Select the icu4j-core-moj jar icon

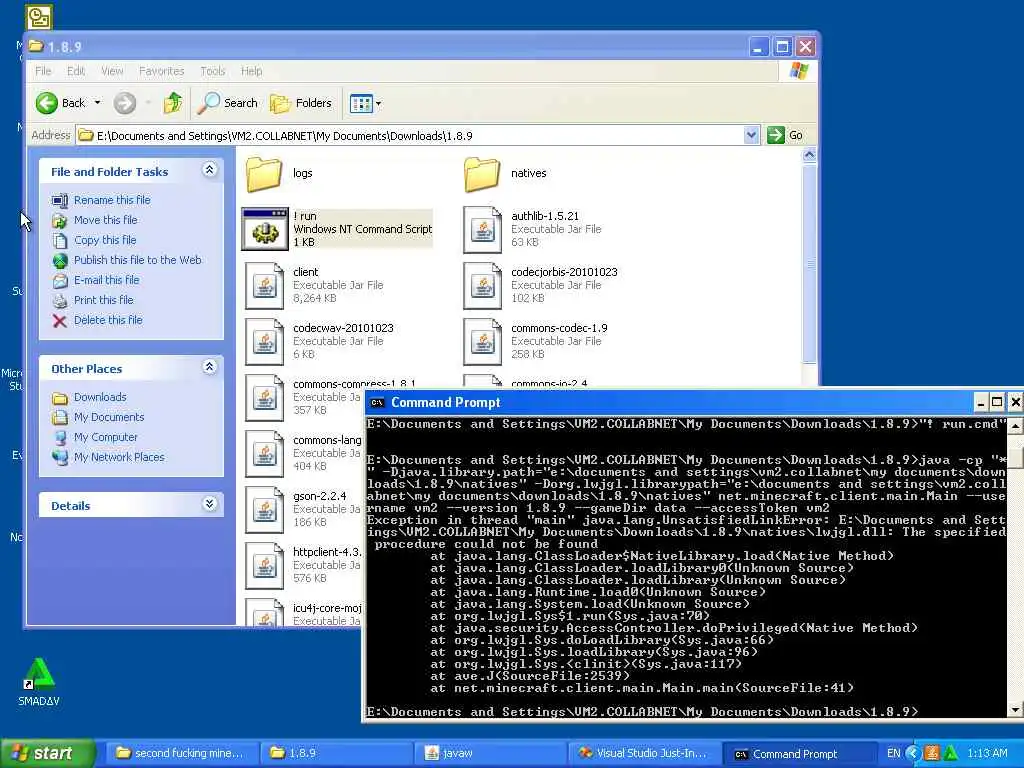pyautogui.click(x=264, y=613)
